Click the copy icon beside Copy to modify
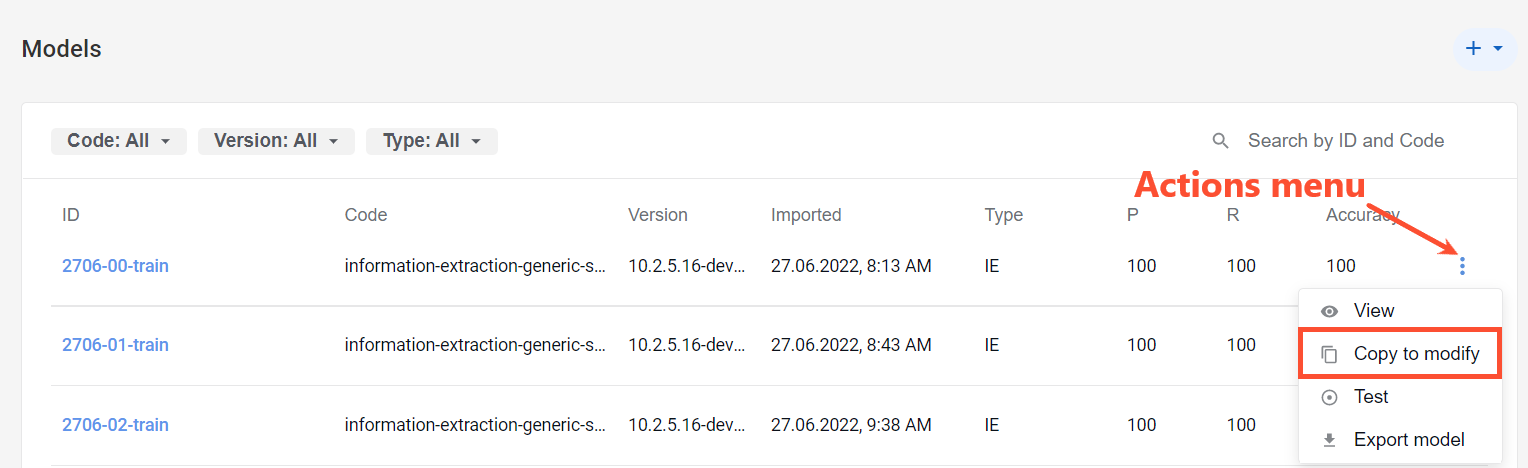This screenshot has width=1528, height=468. coord(1329,354)
